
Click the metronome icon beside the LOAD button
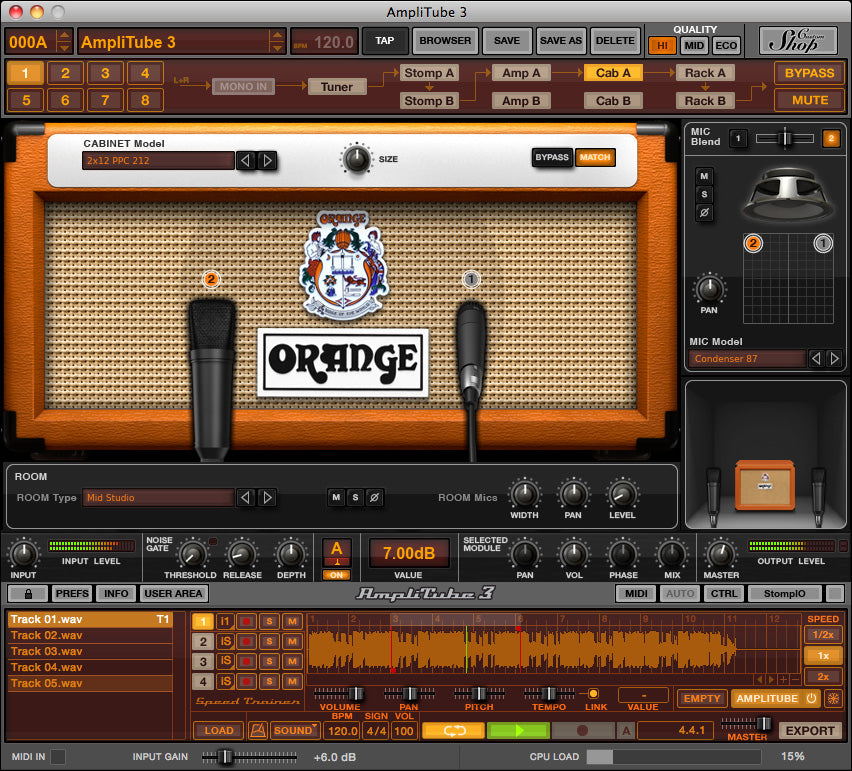[x=258, y=730]
